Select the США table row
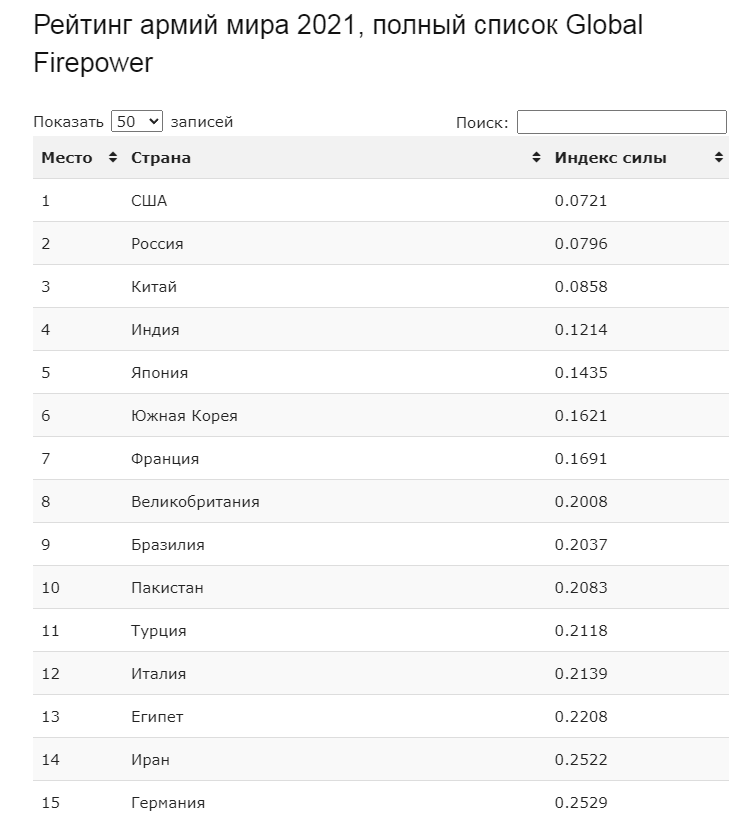 click(x=381, y=201)
